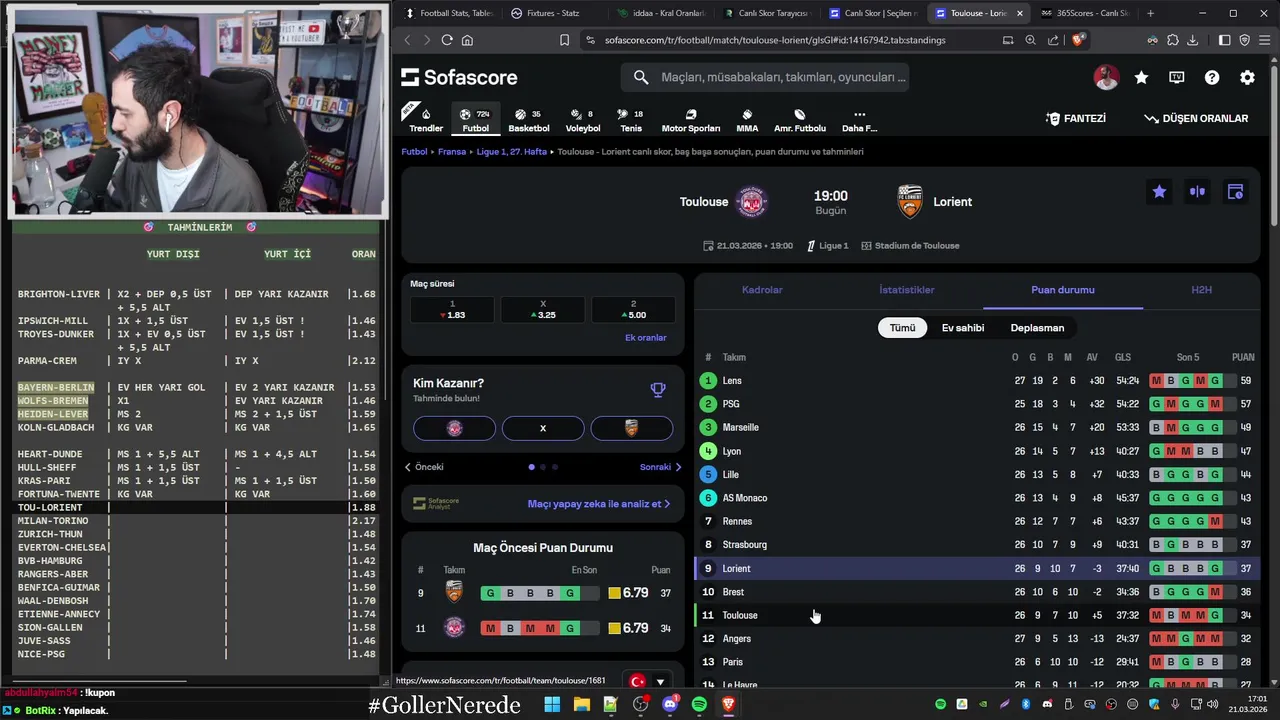Click the browser address bar URL
1280x720 pixels.
[x=775, y=40]
